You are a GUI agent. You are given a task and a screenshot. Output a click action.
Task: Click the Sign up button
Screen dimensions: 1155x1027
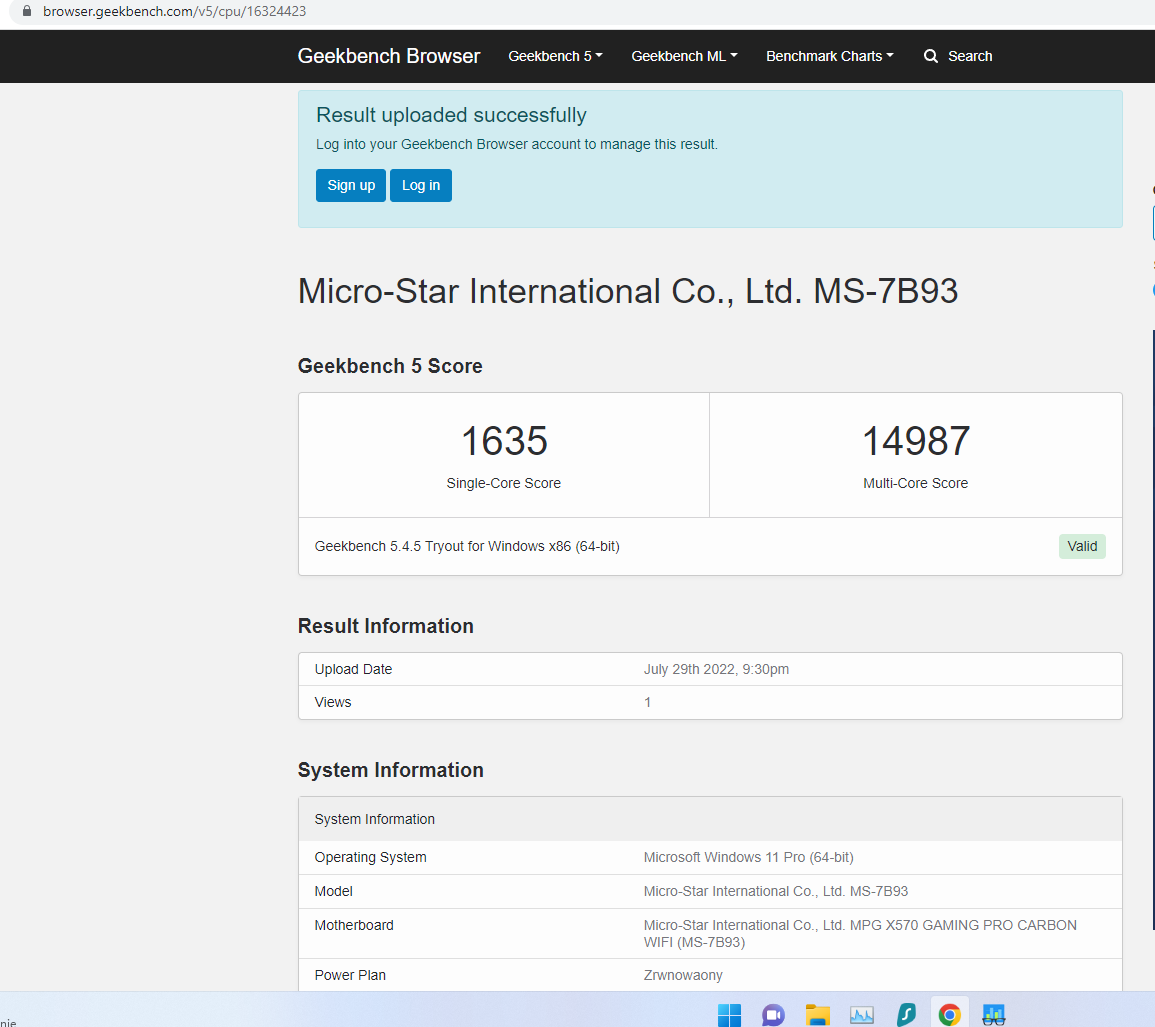[351, 185]
